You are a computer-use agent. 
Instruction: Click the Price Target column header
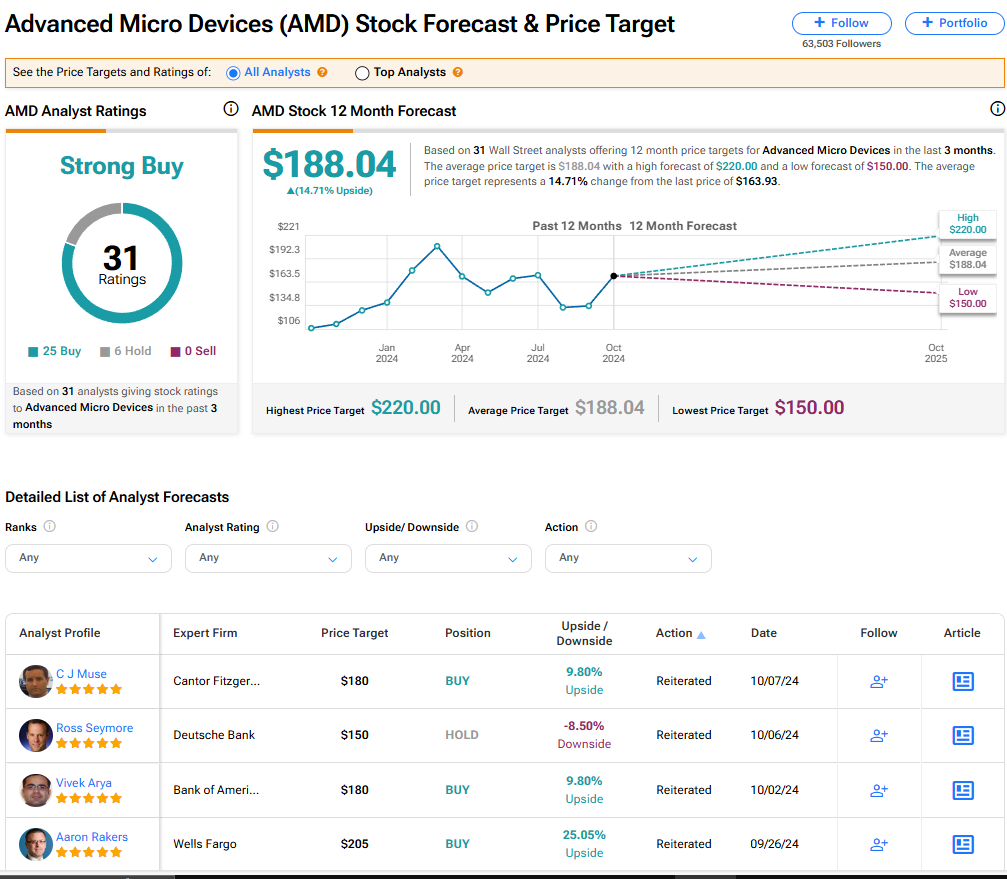point(354,633)
